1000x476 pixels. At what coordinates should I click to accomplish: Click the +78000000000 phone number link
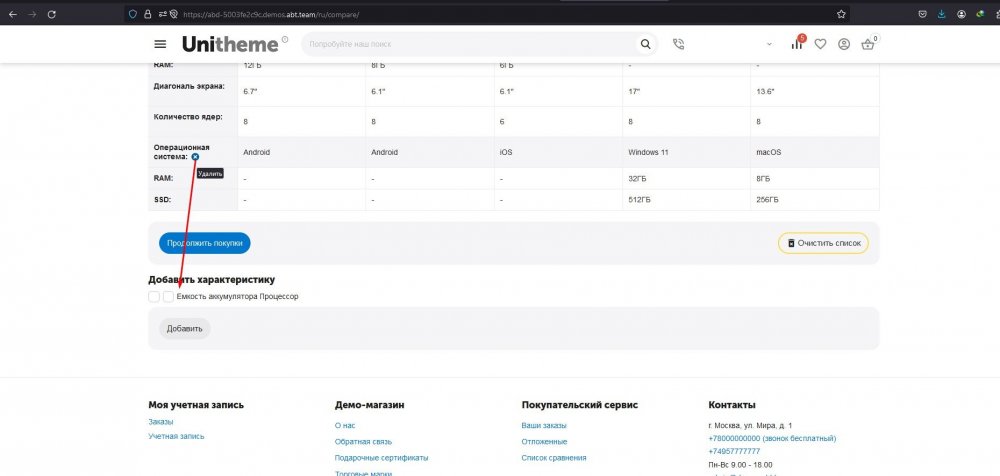772,438
